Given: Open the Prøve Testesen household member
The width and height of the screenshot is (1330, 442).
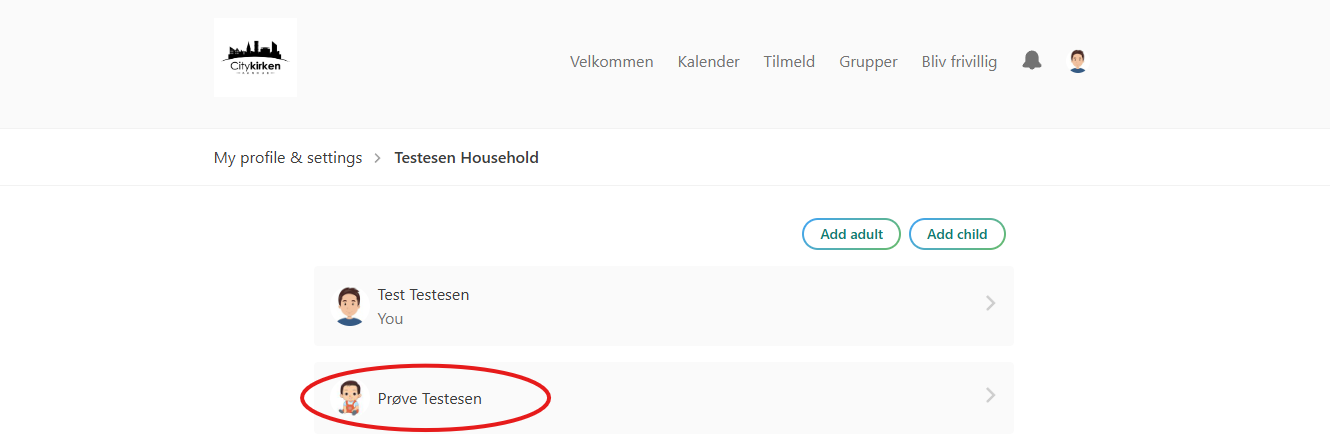Looking at the screenshot, I should (x=429, y=399).
